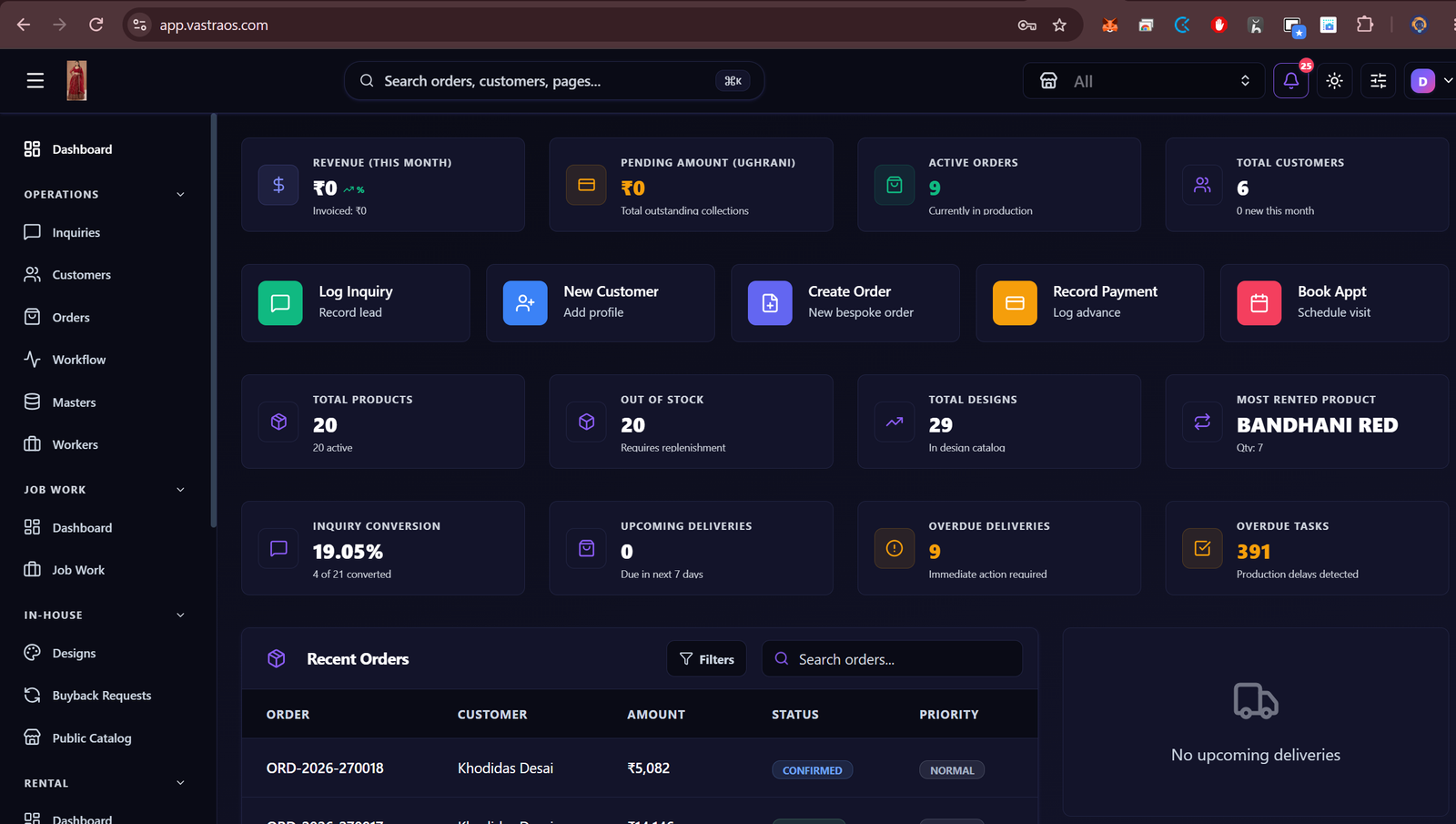Click the Create Order purple icon

point(770,303)
